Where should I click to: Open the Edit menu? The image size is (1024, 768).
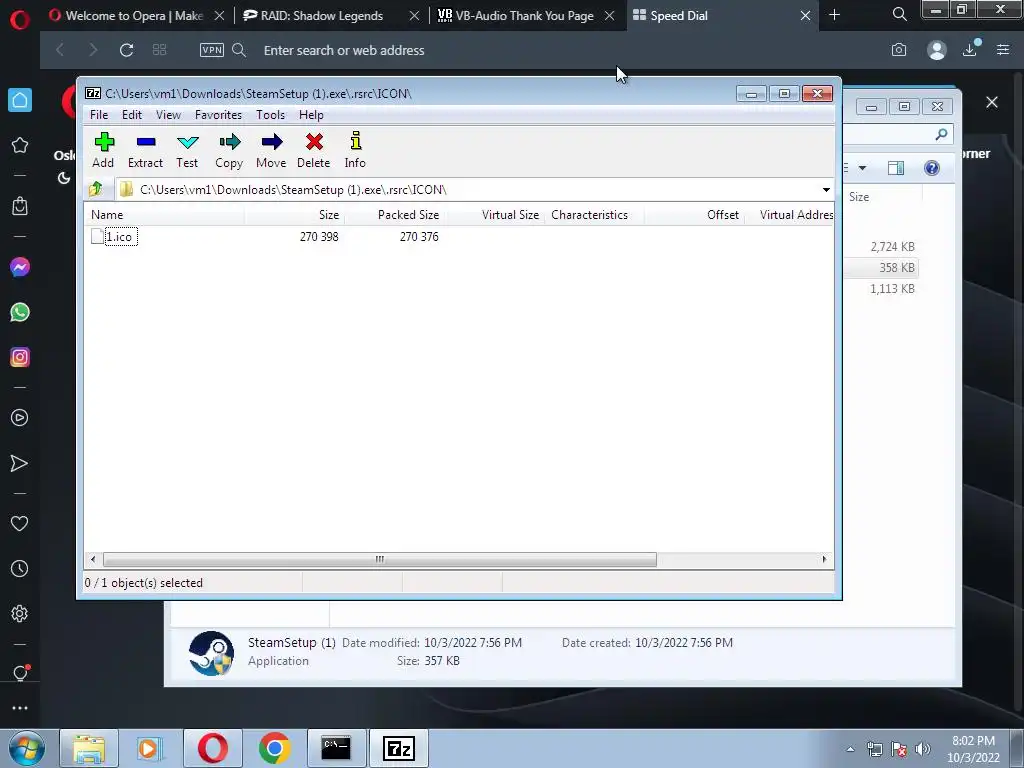click(x=132, y=115)
